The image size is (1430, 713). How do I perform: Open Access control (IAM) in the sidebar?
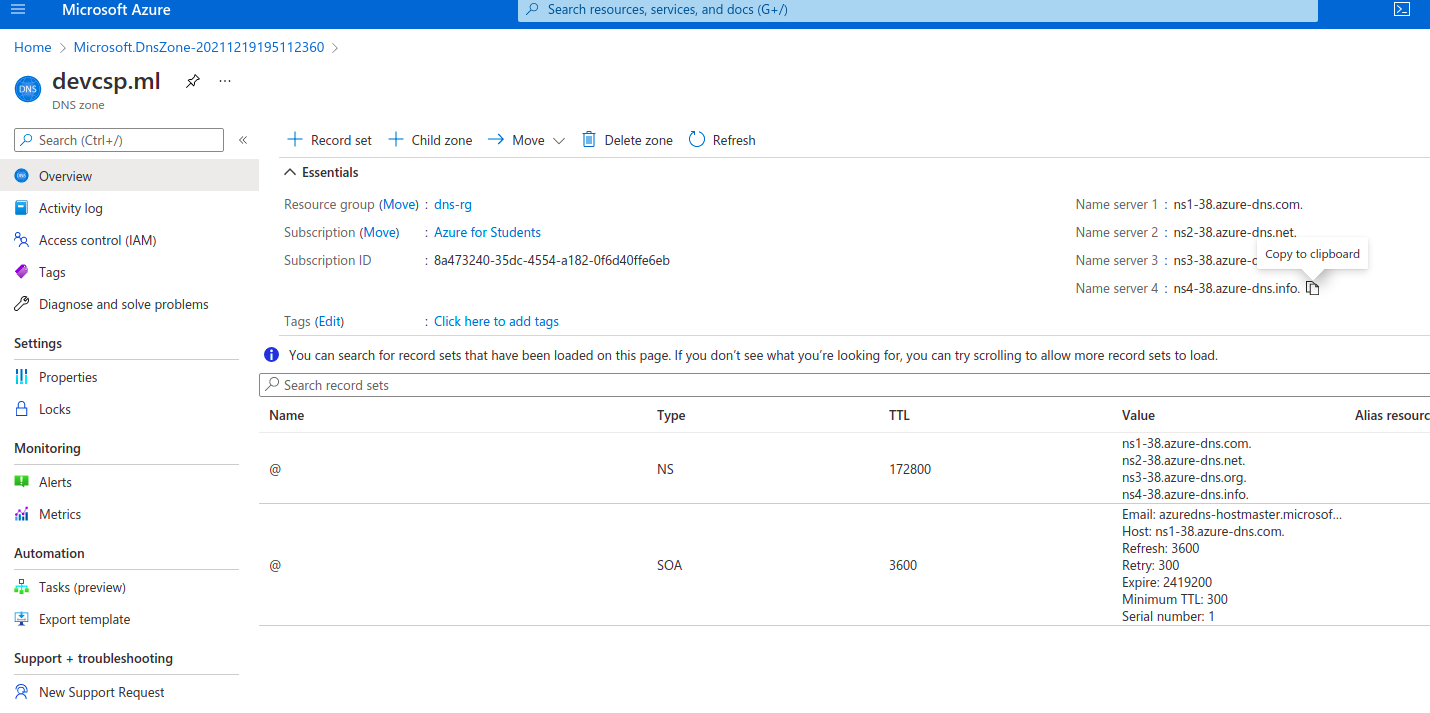97,240
